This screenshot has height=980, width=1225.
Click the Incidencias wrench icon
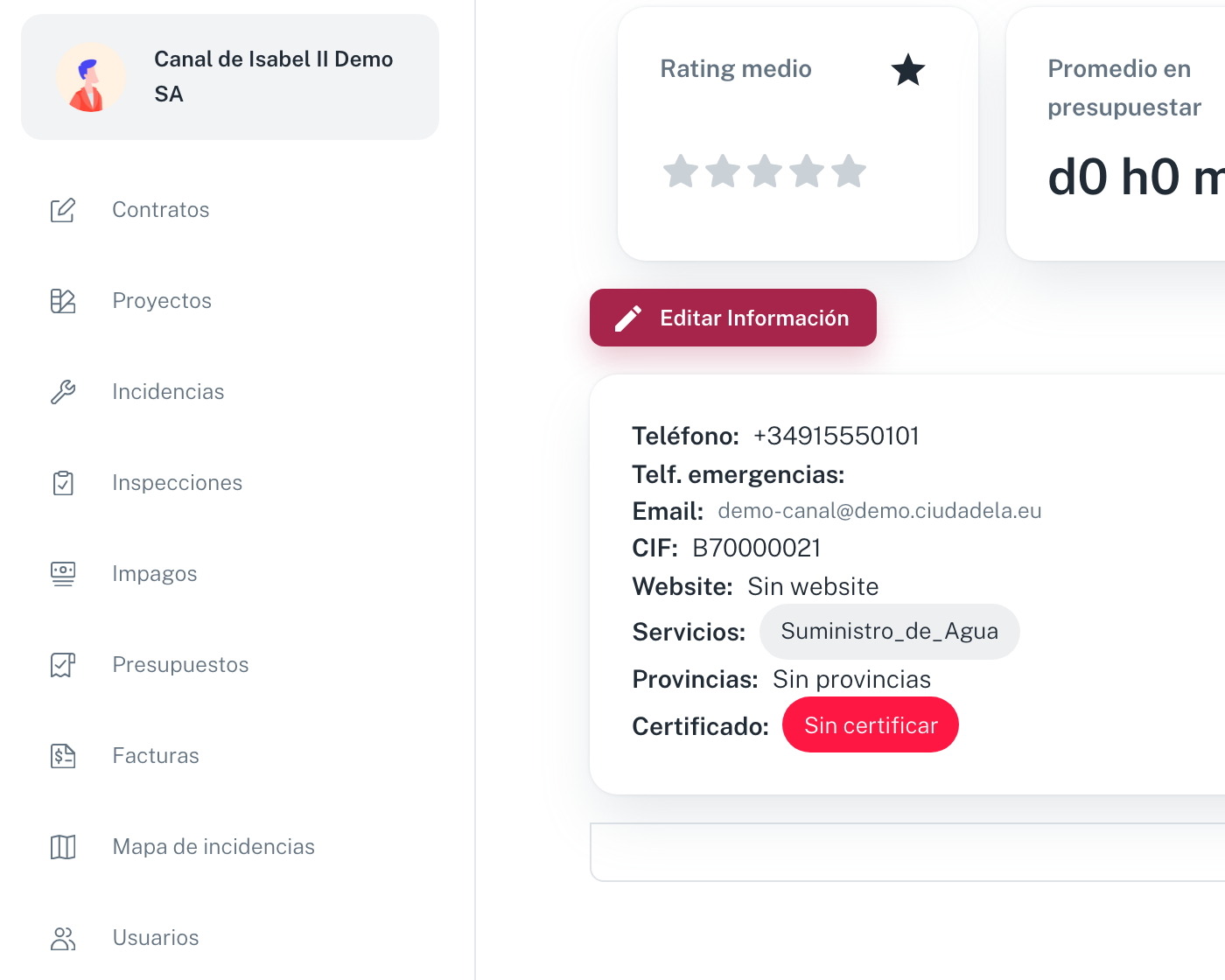63,392
